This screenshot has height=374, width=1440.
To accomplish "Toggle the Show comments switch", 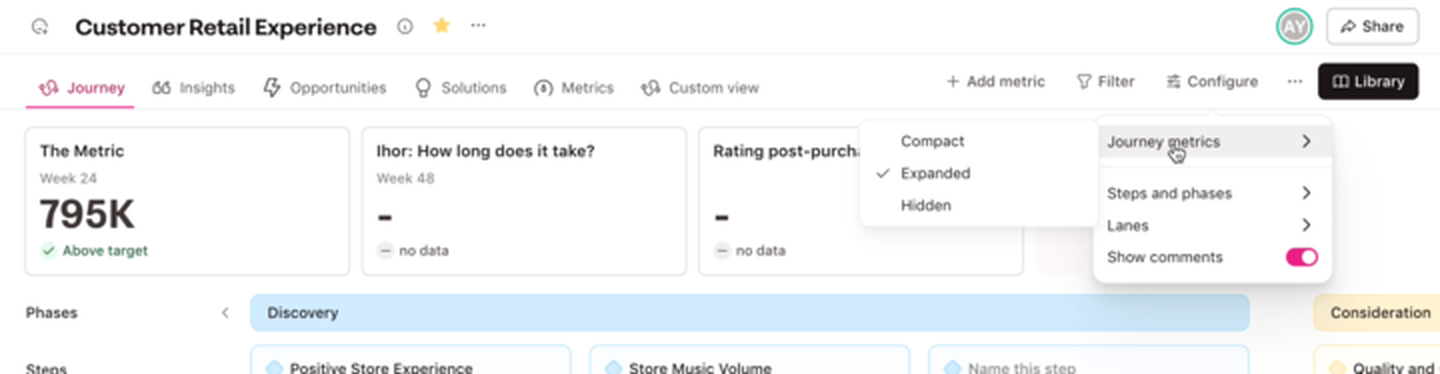I will pyautogui.click(x=1301, y=257).
